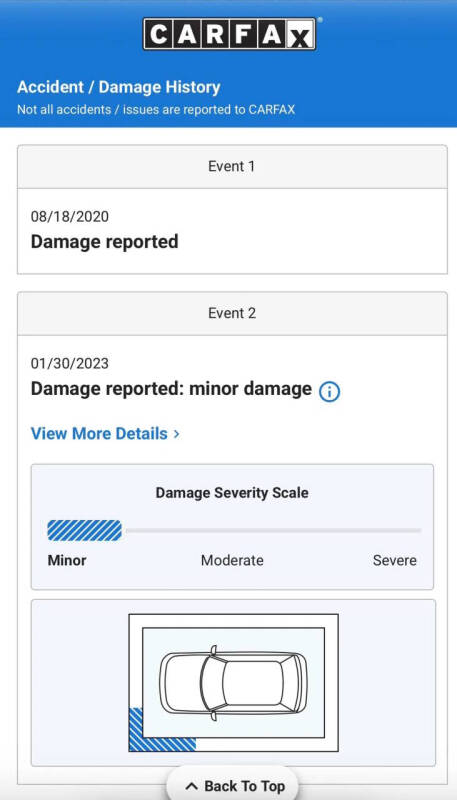Click the striped Minor severity bar
Image resolution: width=457 pixels, height=800 pixels.
[84, 530]
